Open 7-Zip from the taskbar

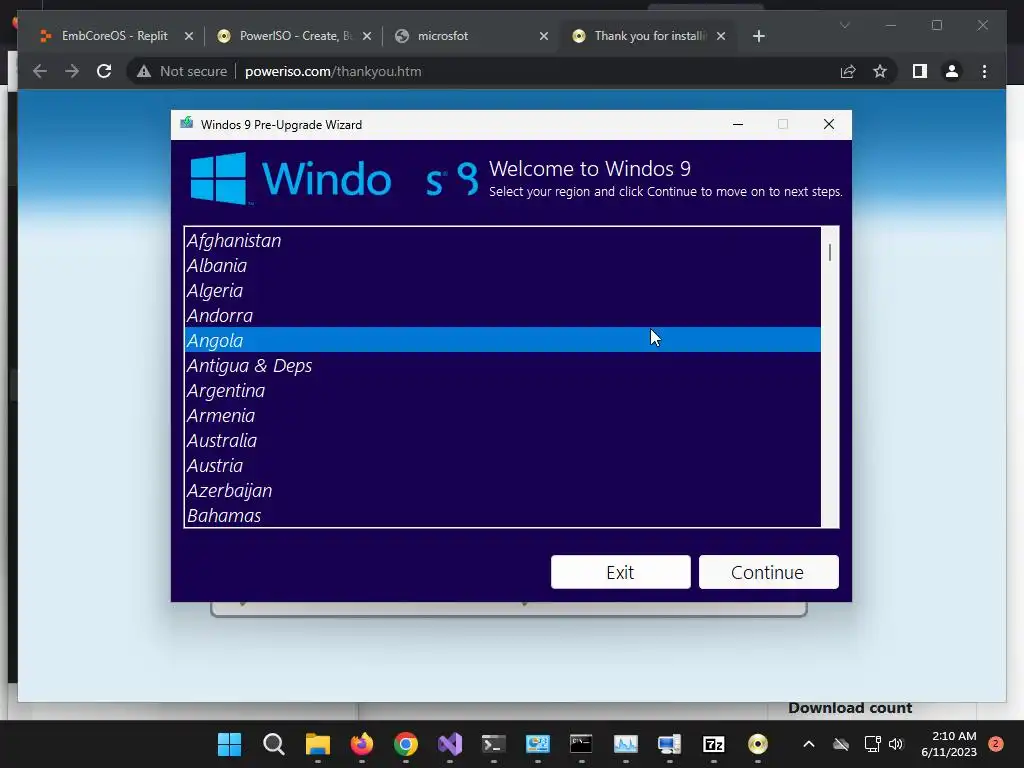[x=714, y=744]
